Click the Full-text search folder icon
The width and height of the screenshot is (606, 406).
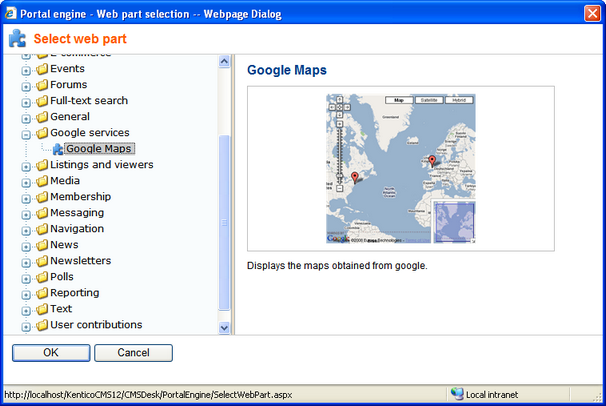(x=42, y=101)
